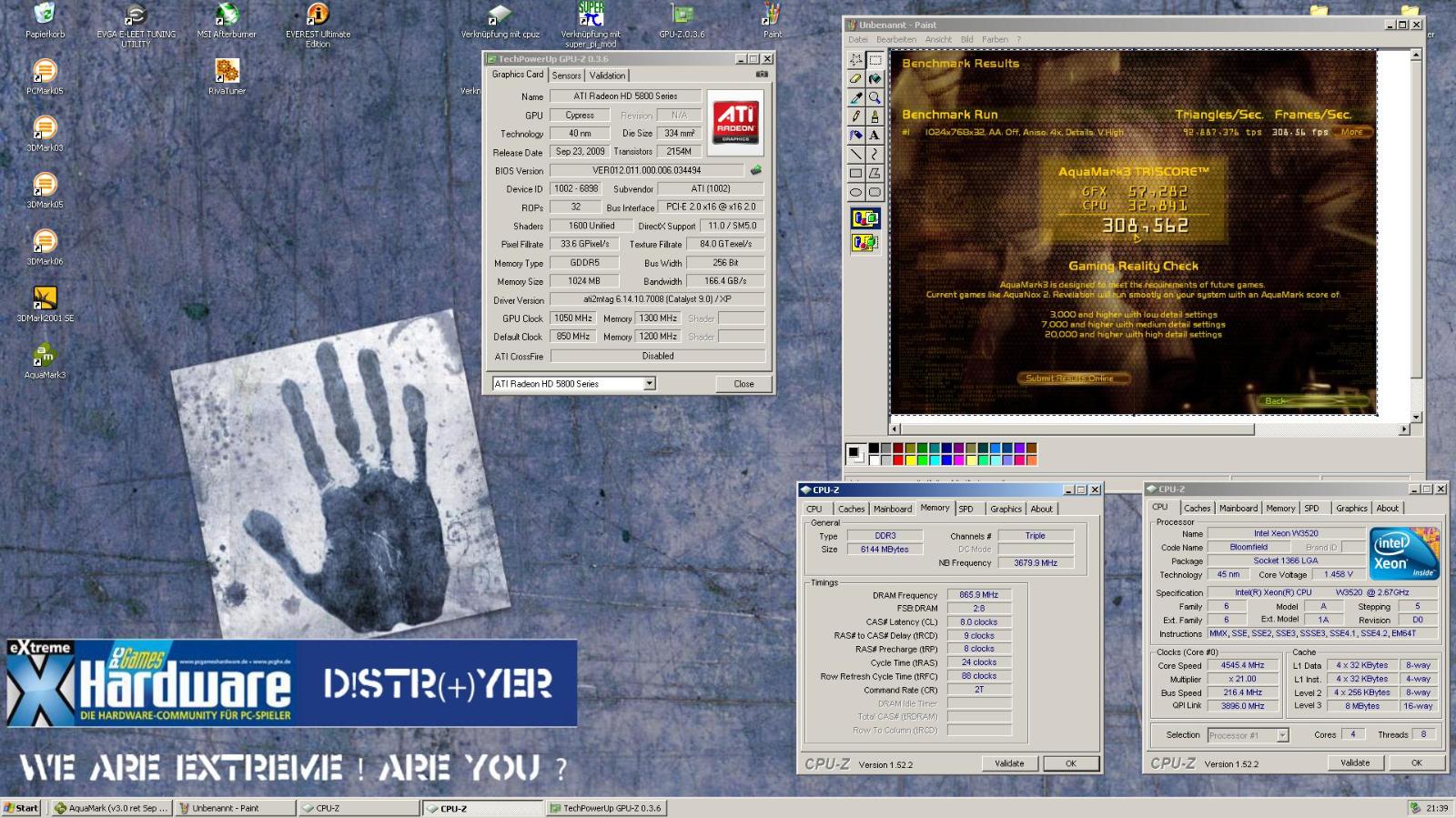Pick the Eraser tool in Paint
The width and height of the screenshot is (1456, 818).
tap(855, 79)
